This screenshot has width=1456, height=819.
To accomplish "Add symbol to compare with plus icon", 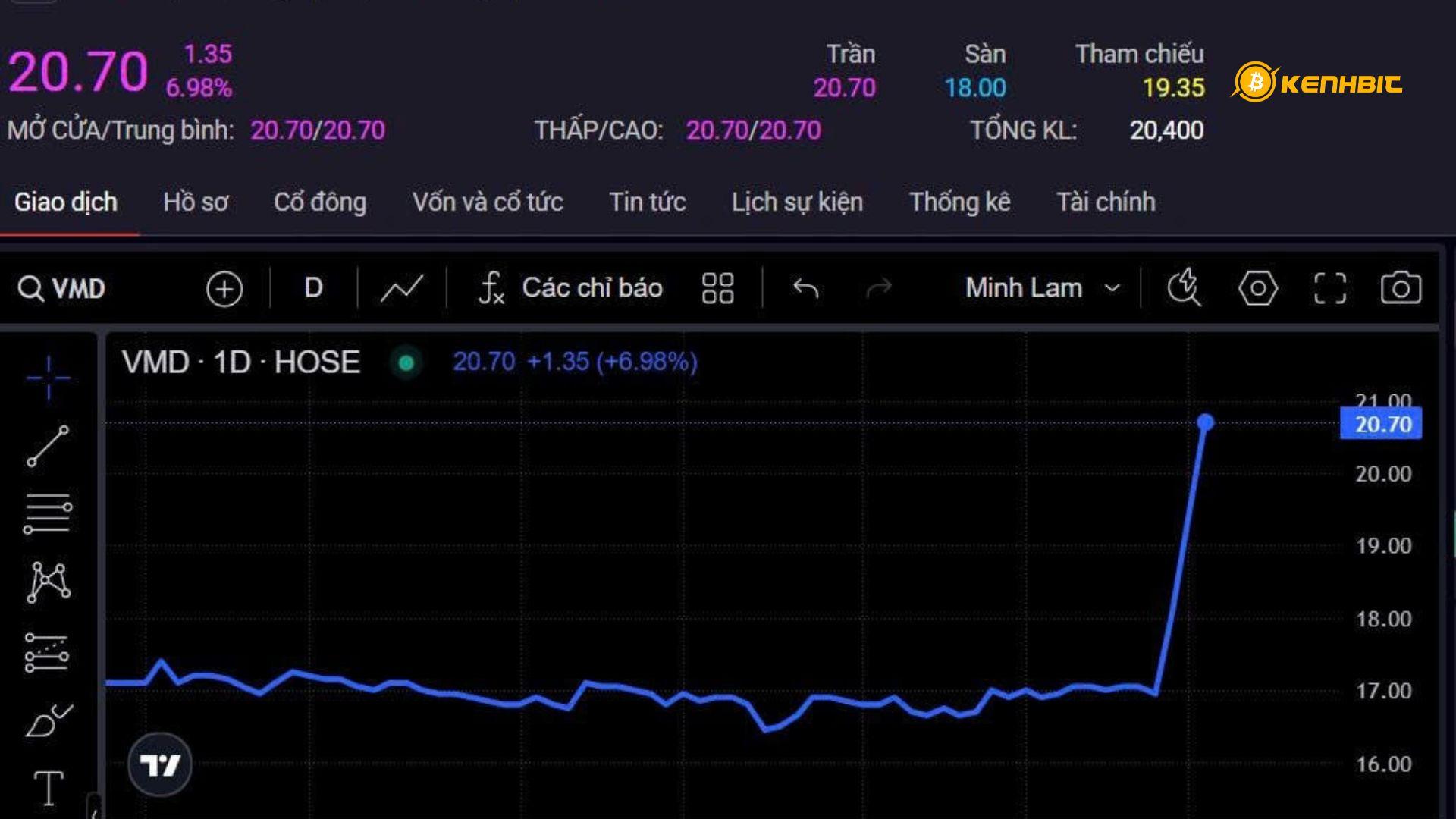I will 224,289.
